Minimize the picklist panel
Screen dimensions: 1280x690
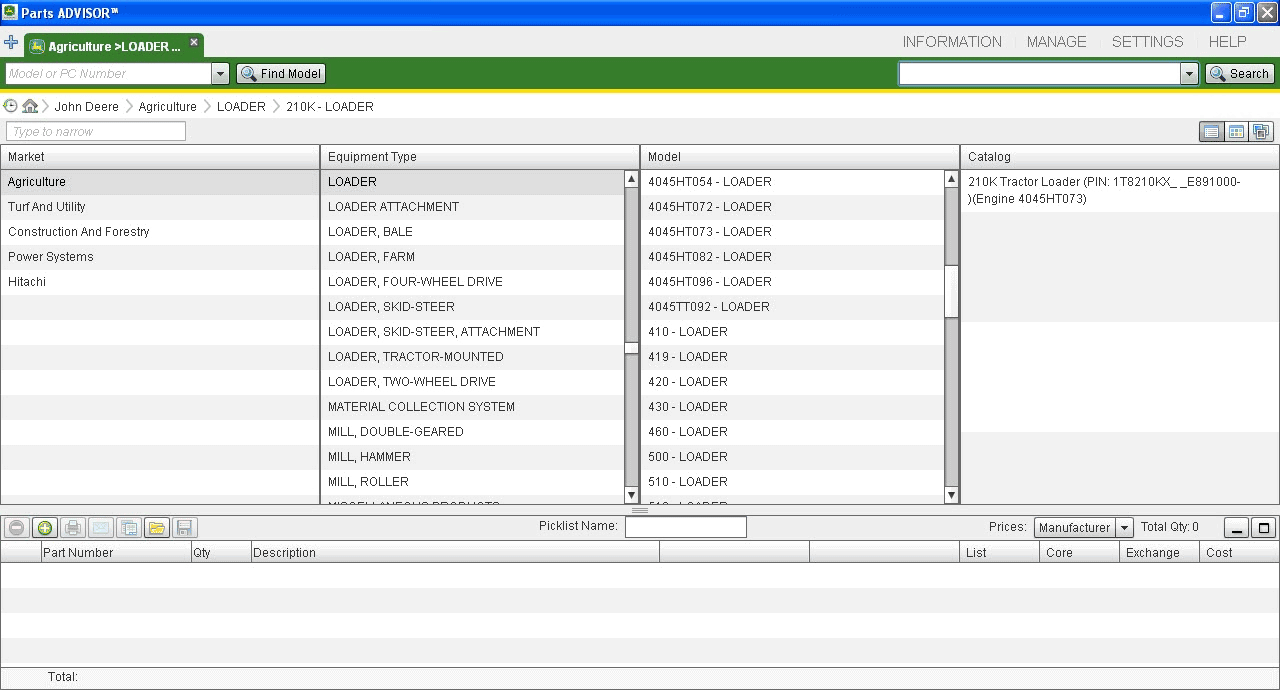pos(1237,528)
